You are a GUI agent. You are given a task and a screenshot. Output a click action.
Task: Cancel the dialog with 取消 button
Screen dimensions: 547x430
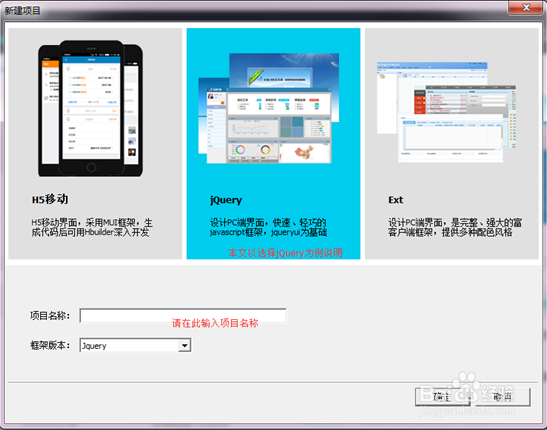pyautogui.click(x=503, y=397)
